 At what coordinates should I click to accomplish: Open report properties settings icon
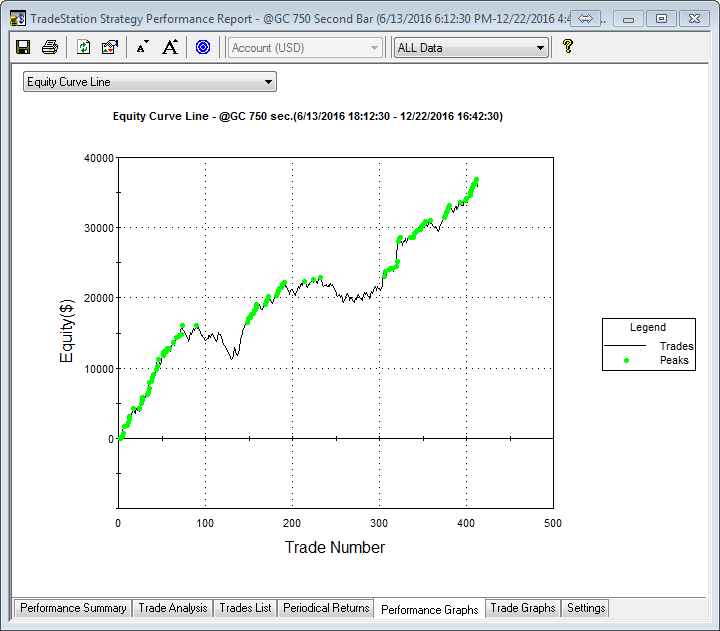coord(110,47)
